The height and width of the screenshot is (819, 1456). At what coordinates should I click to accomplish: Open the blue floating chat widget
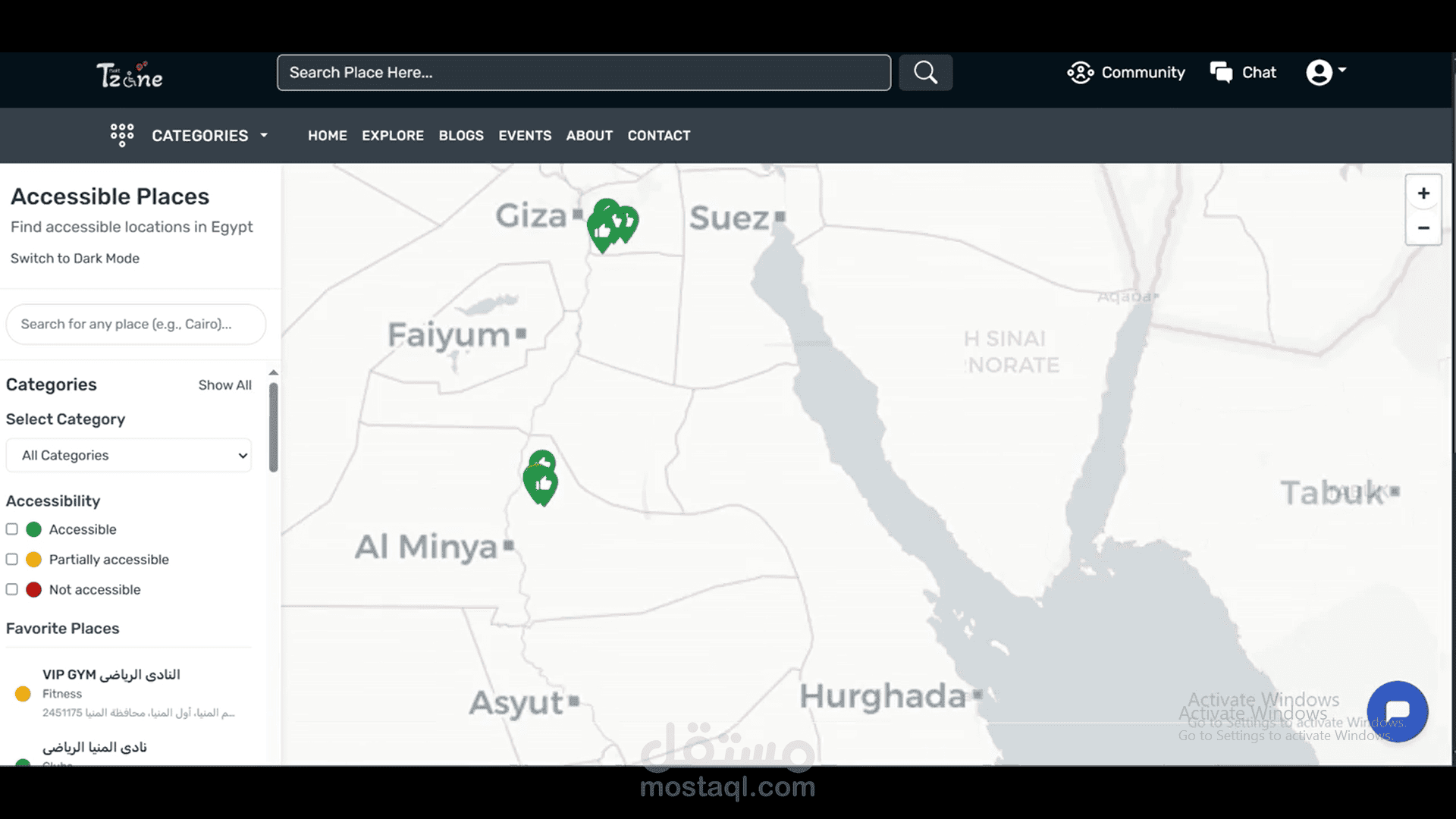1397,711
